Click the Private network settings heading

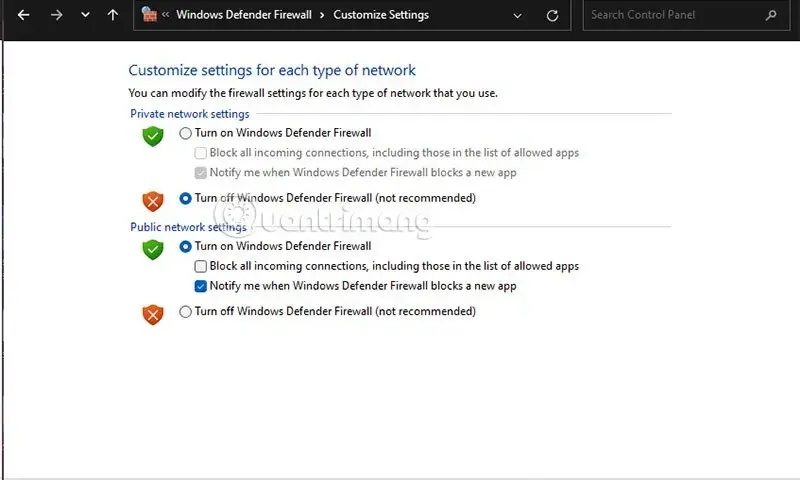(x=190, y=114)
